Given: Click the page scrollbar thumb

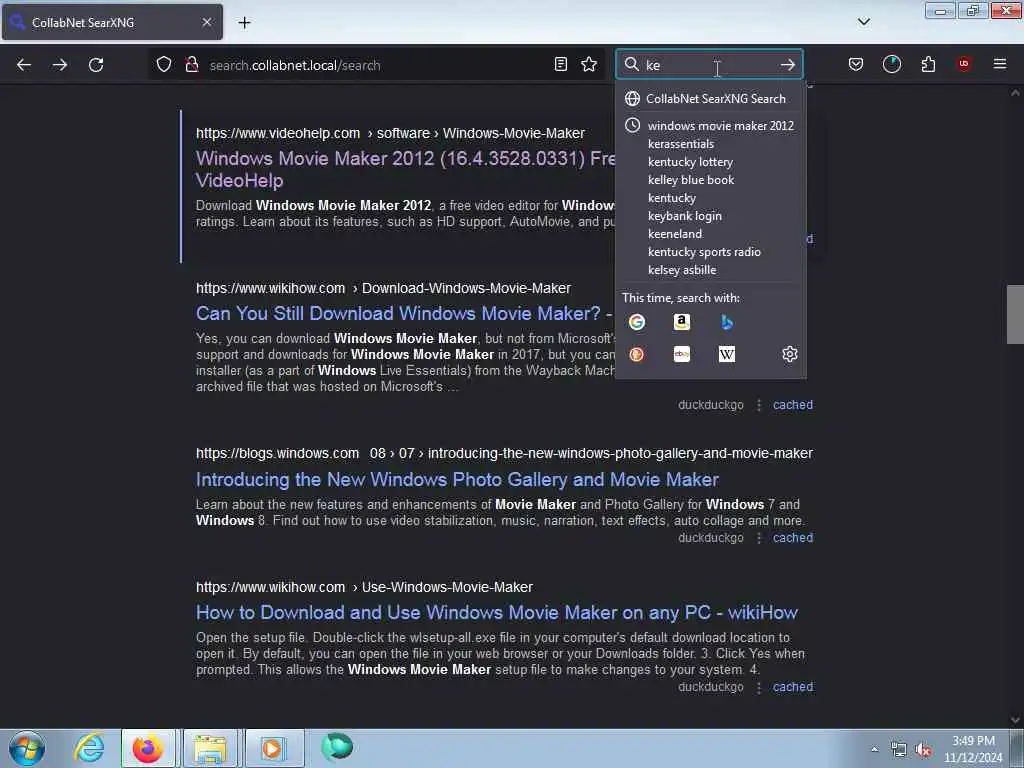Looking at the screenshot, I should (1015, 314).
